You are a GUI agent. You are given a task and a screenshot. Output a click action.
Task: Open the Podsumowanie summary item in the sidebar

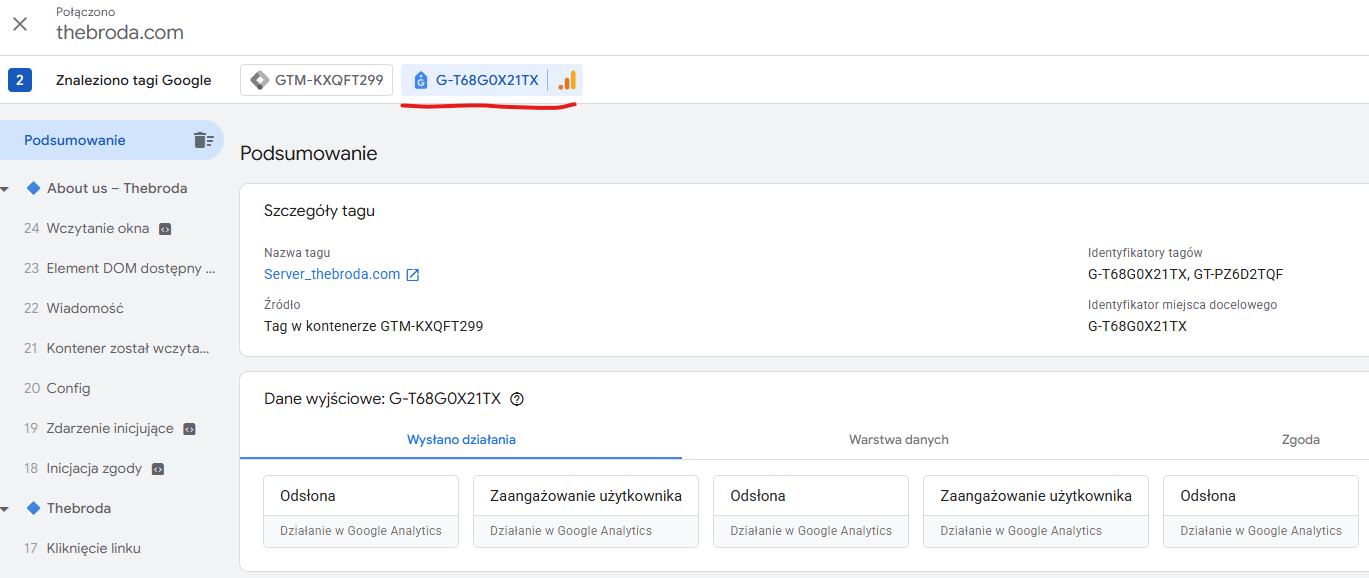point(112,140)
